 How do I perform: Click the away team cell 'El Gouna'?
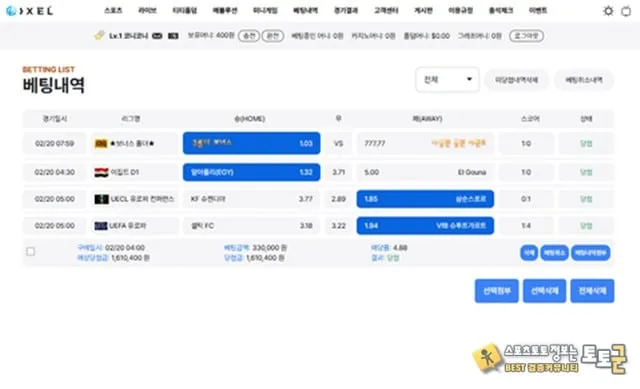(x=425, y=172)
